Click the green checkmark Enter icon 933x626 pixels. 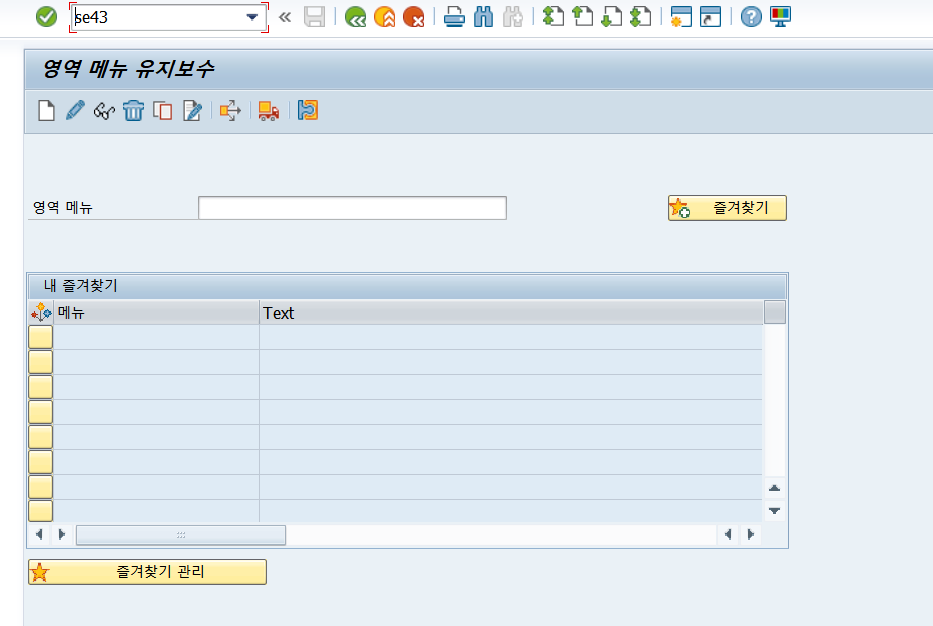[x=46, y=17]
